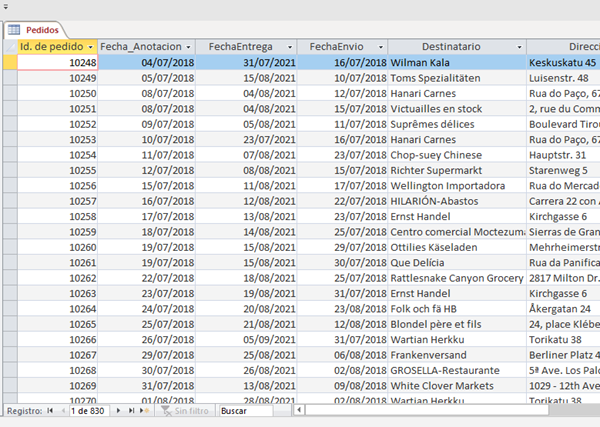Go to the next record
This screenshot has width=600, height=427.
coord(117,411)
